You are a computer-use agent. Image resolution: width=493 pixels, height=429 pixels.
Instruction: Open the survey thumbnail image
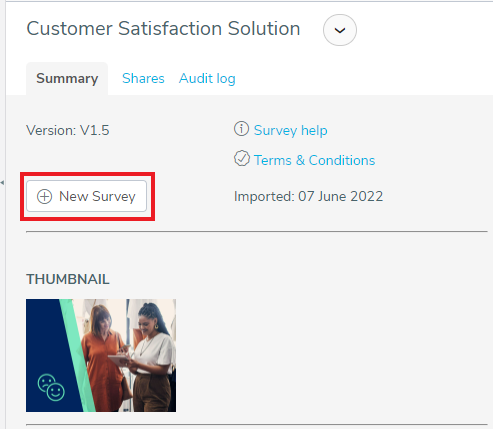101,355
